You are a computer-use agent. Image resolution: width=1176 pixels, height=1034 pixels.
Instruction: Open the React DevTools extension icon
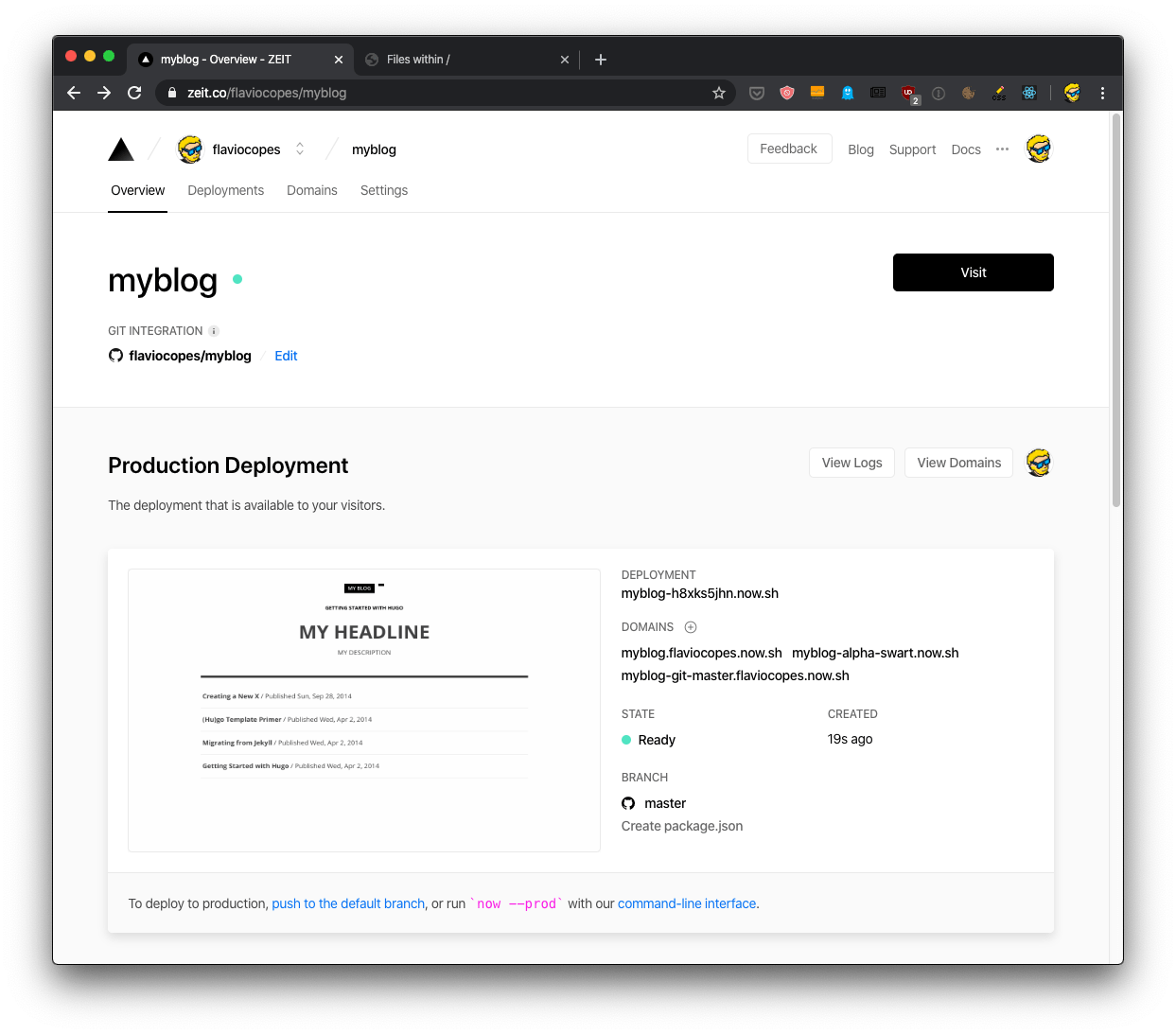pyautogui.click(x=1029, y=93)
